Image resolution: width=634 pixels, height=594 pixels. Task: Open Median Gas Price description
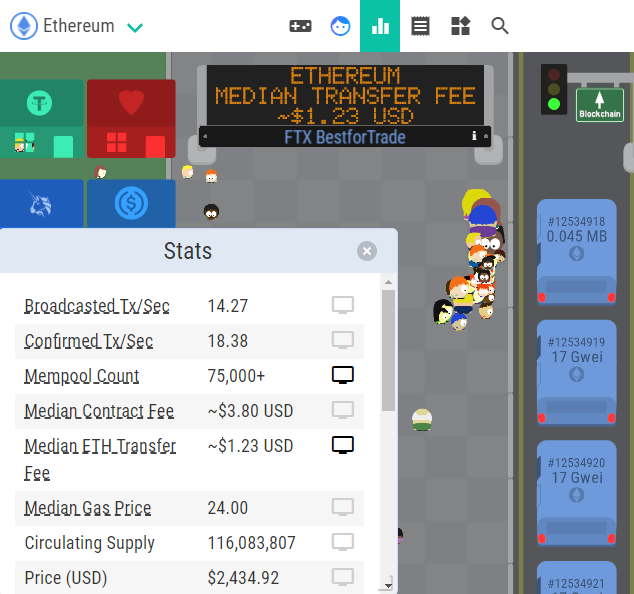click(88, 508)
